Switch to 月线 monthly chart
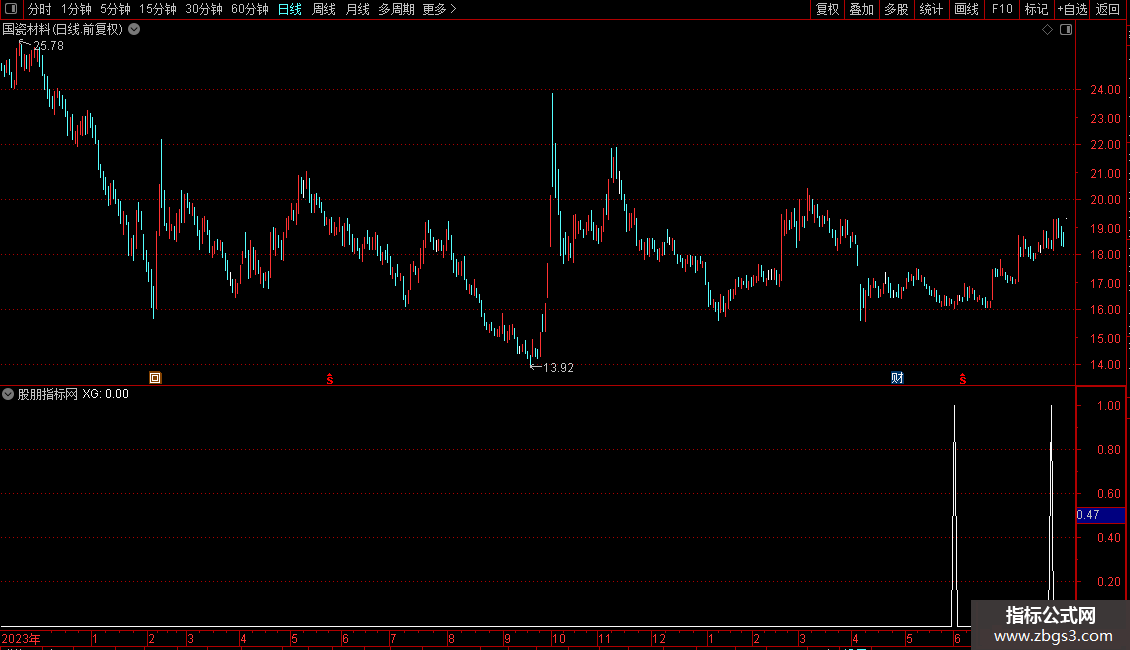Image resolution: width=1130 pixels, height=650 pixels. pyautogui.click(x=357, y=9)
